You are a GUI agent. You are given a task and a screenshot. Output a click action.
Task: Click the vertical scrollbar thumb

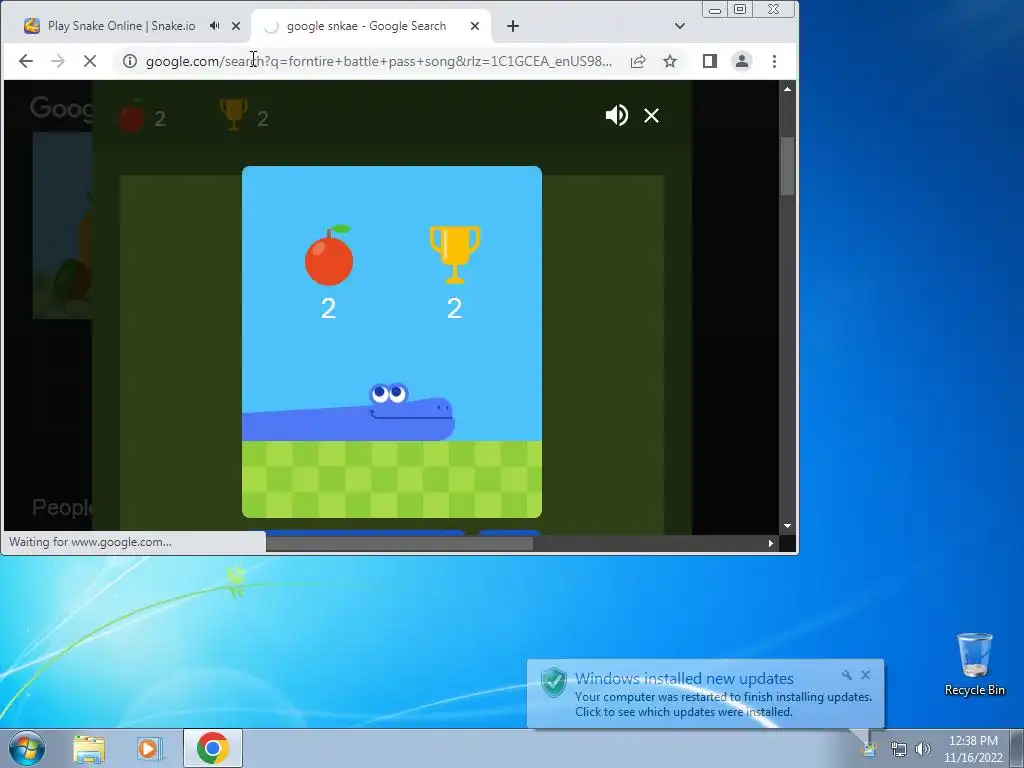788,166
